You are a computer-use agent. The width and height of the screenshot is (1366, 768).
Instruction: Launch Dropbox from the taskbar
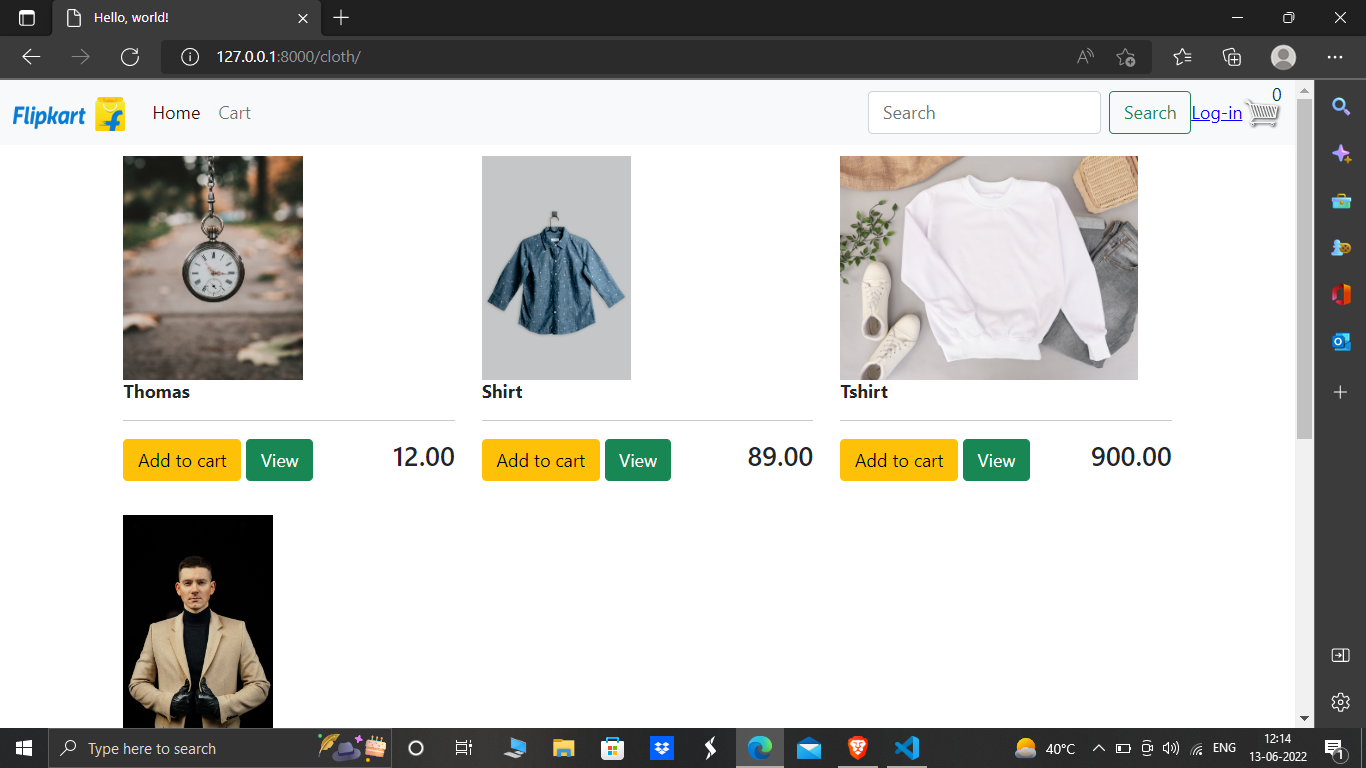(661, 747)
